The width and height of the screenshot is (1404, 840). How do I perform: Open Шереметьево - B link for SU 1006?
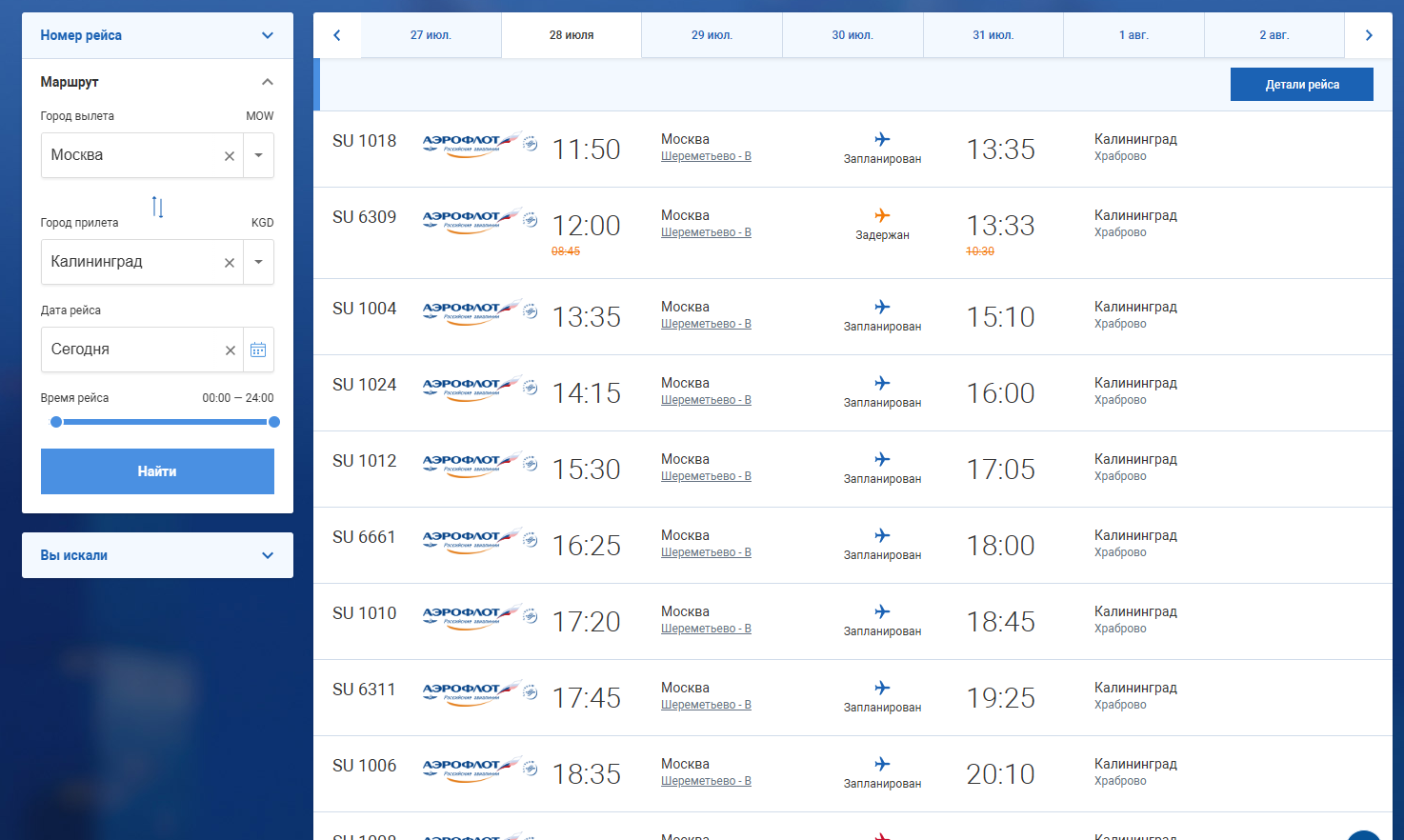click(706, 781)
